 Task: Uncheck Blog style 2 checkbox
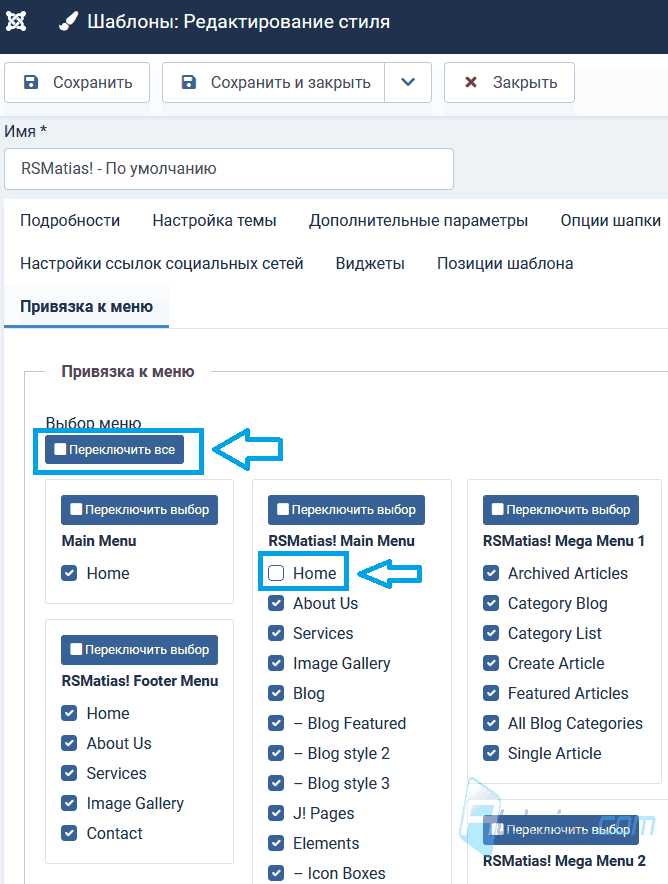pyautogui.click(x=276, y=753)
